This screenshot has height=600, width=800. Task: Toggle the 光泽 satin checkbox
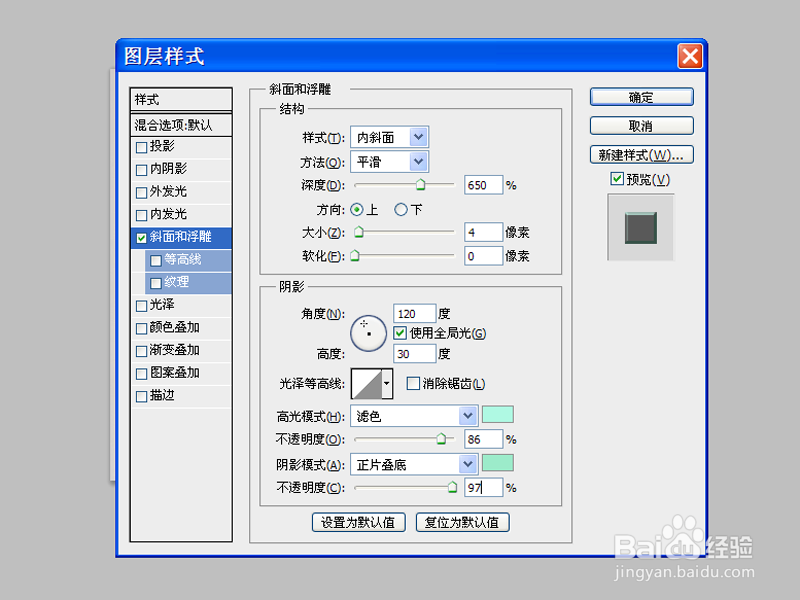[141, 306]
